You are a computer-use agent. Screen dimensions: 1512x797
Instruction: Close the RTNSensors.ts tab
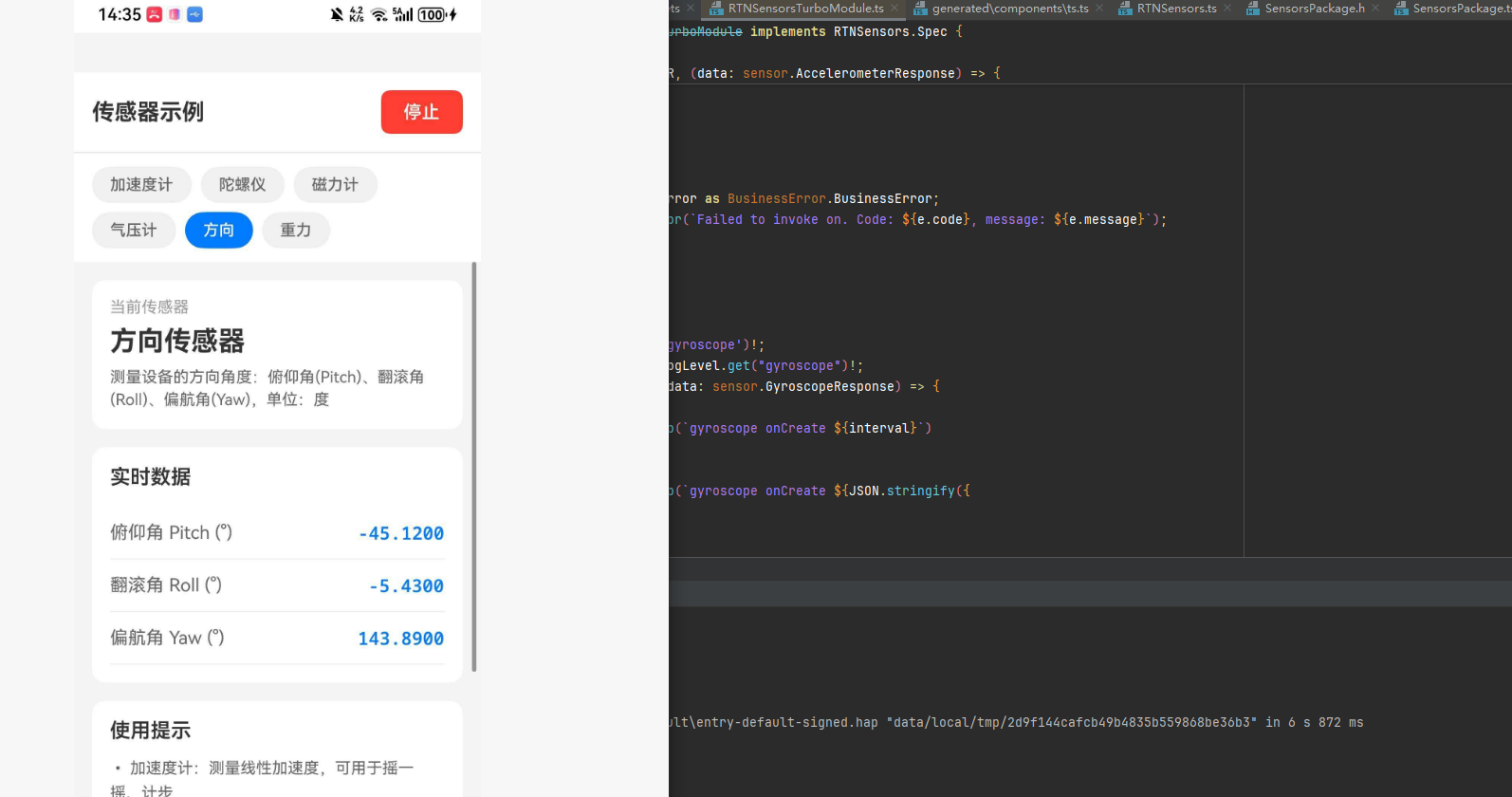(1227, 9)
